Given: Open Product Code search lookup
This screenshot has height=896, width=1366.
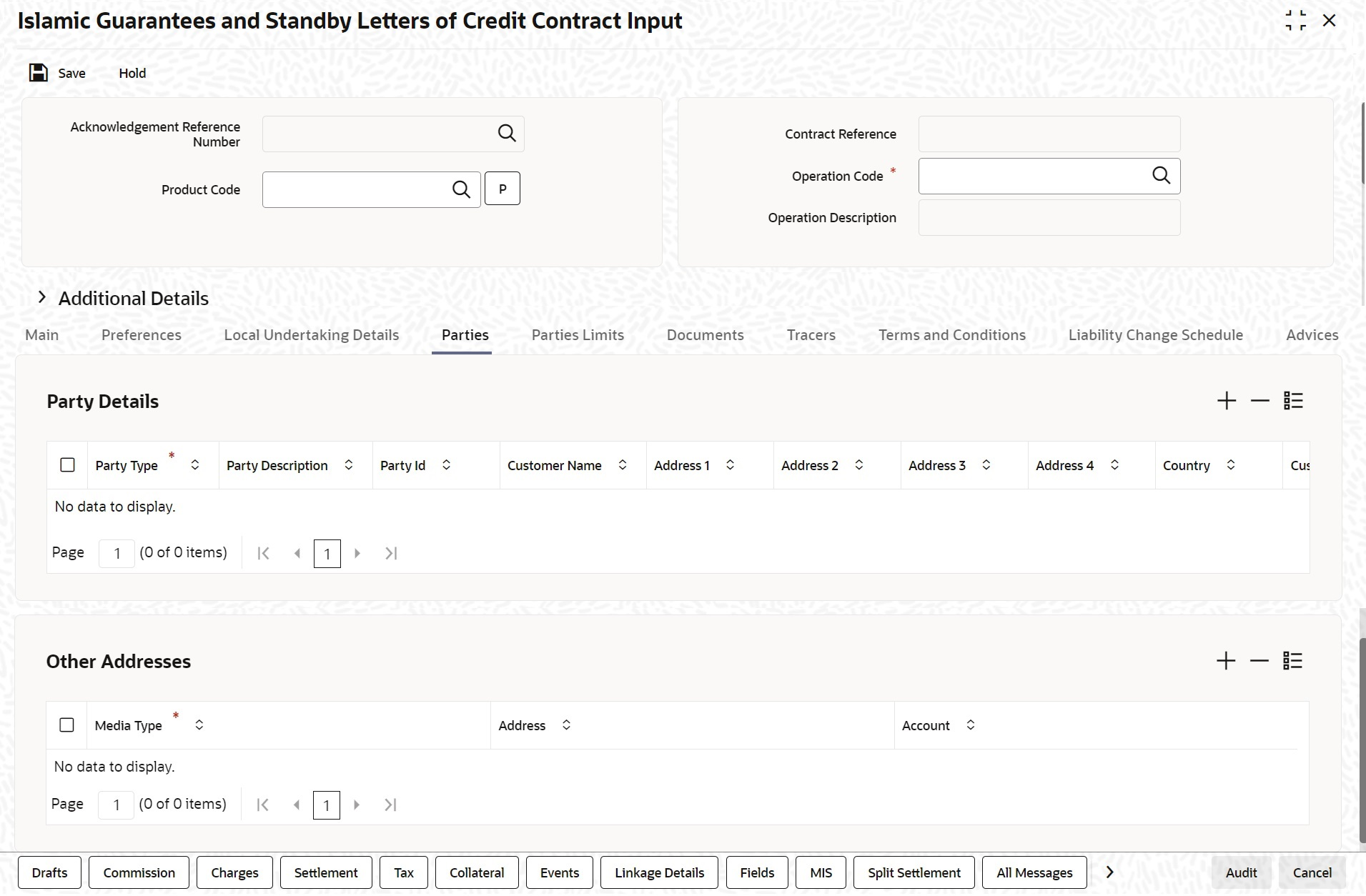Looking at the screenshot, I should (x=461, y=189).
